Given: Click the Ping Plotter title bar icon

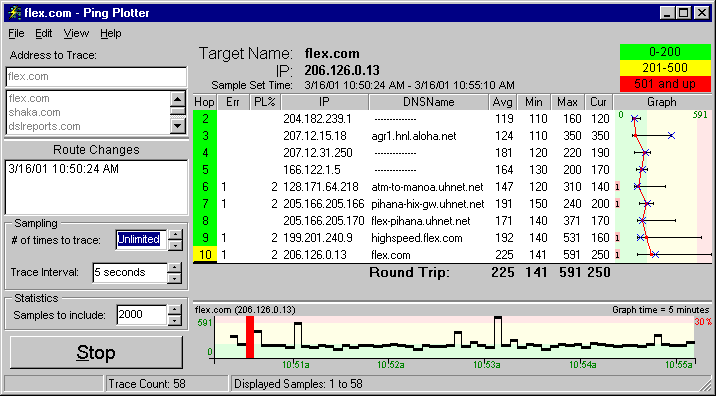Looking at the screenshot, I should (14, 13).
